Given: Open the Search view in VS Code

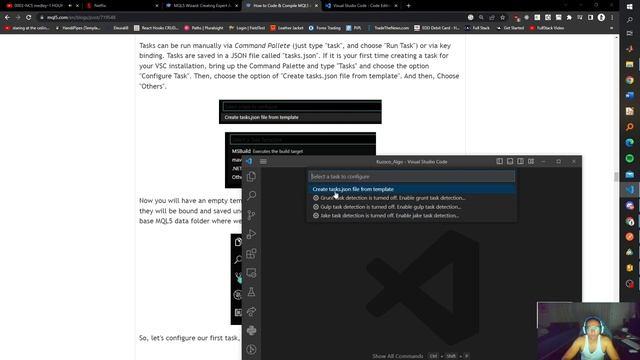Looking at the screenshot, I should [x=251, y=196].
